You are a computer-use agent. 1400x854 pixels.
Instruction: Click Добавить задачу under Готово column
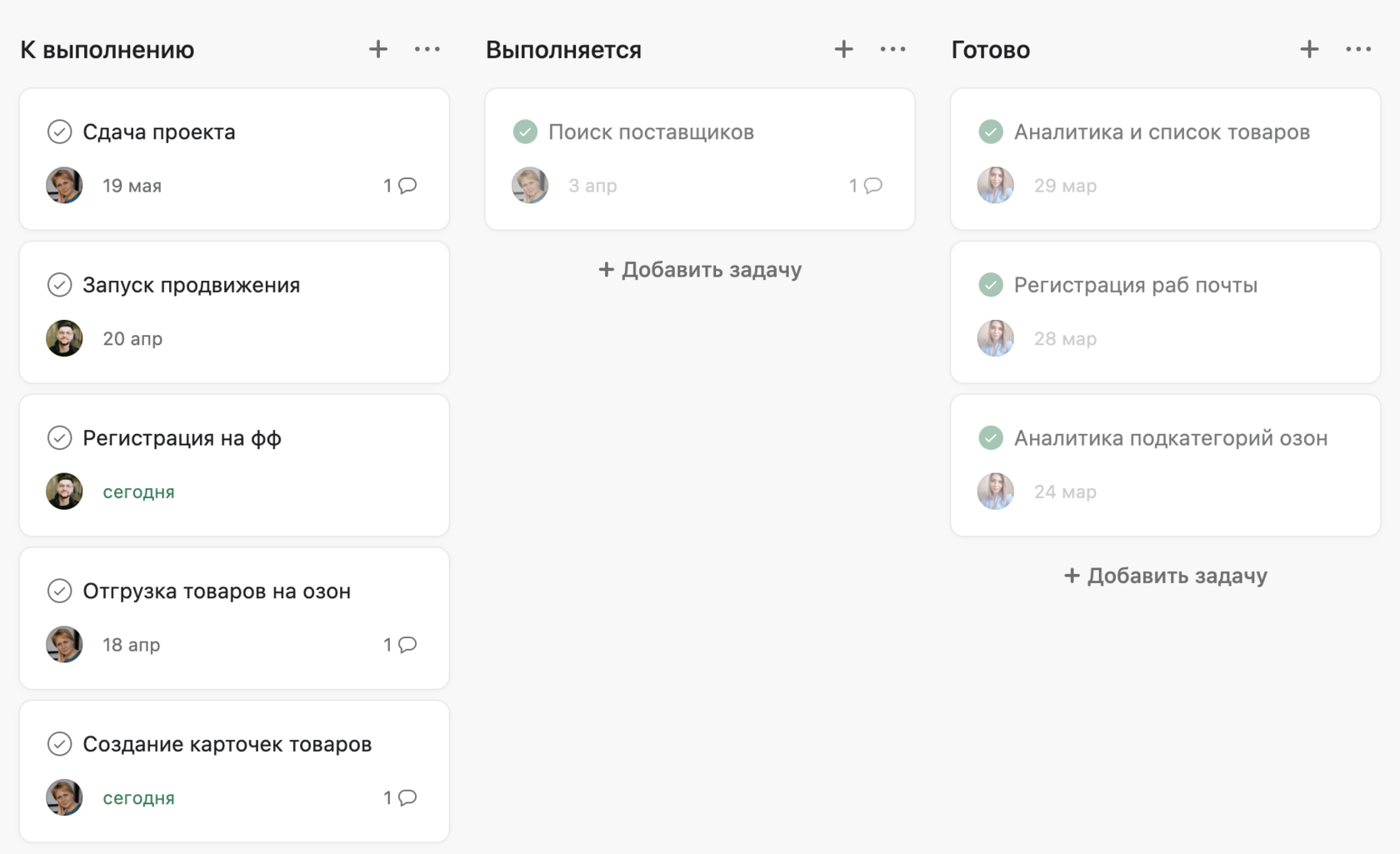pos(1166,576)
